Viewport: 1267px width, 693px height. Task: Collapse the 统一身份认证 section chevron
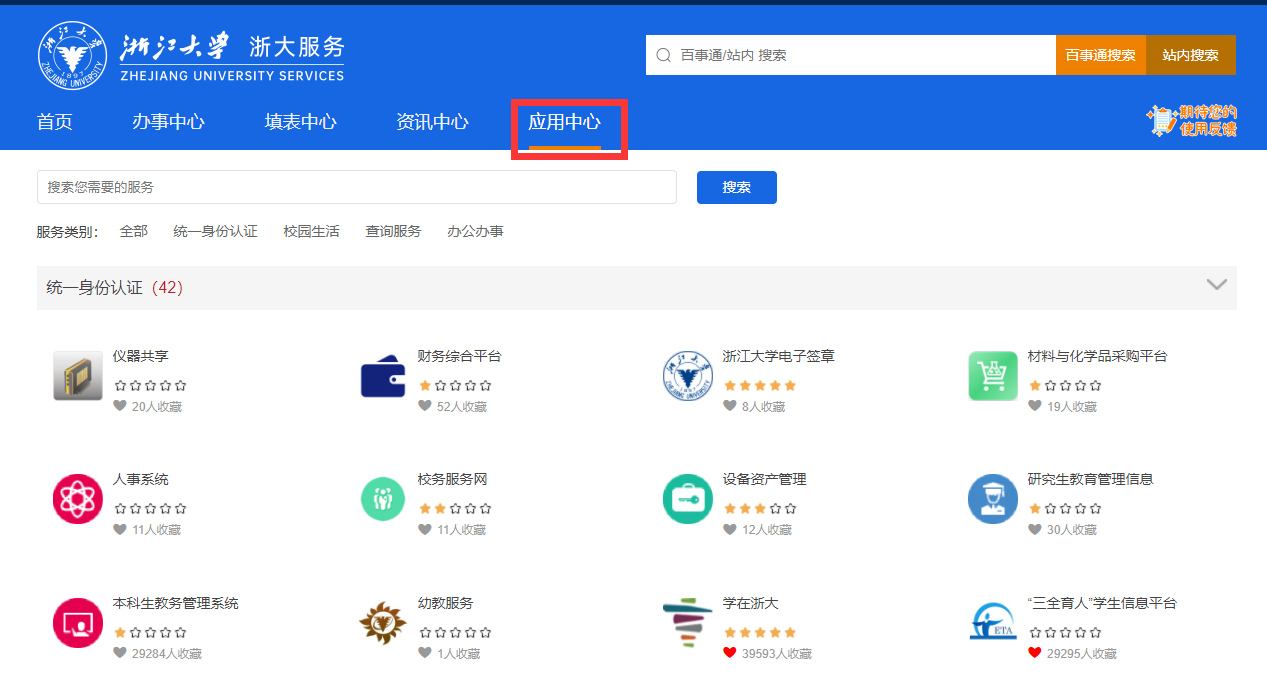click(1217, 285)
